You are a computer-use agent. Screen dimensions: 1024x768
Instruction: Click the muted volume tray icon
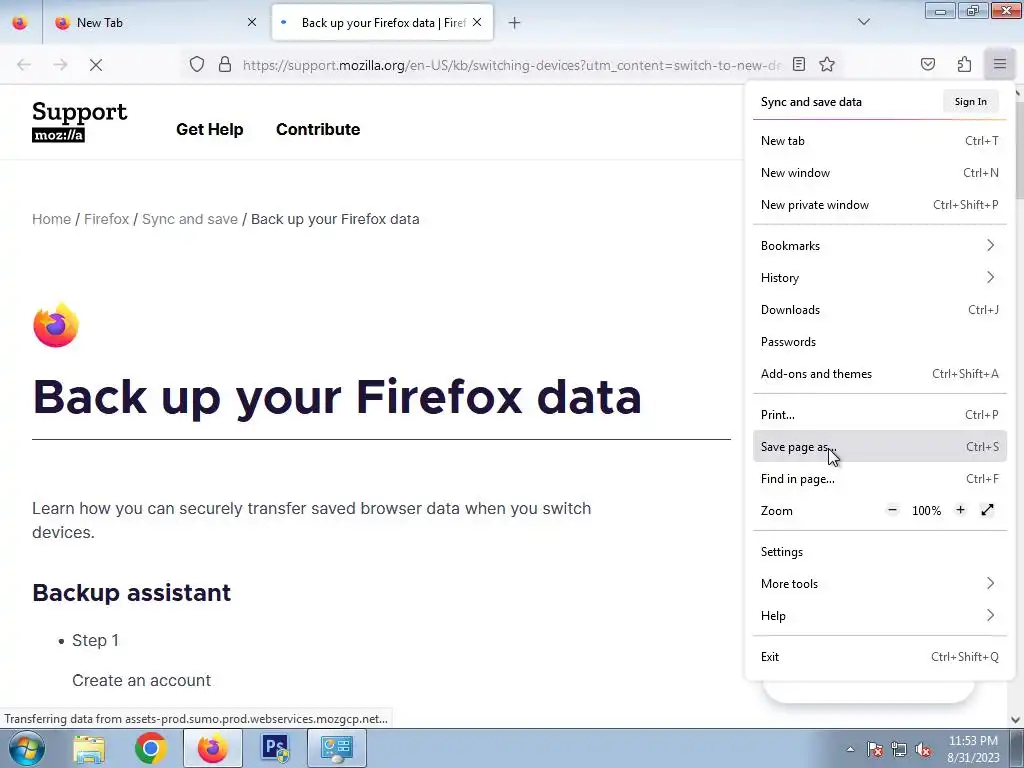coord(923,749)
